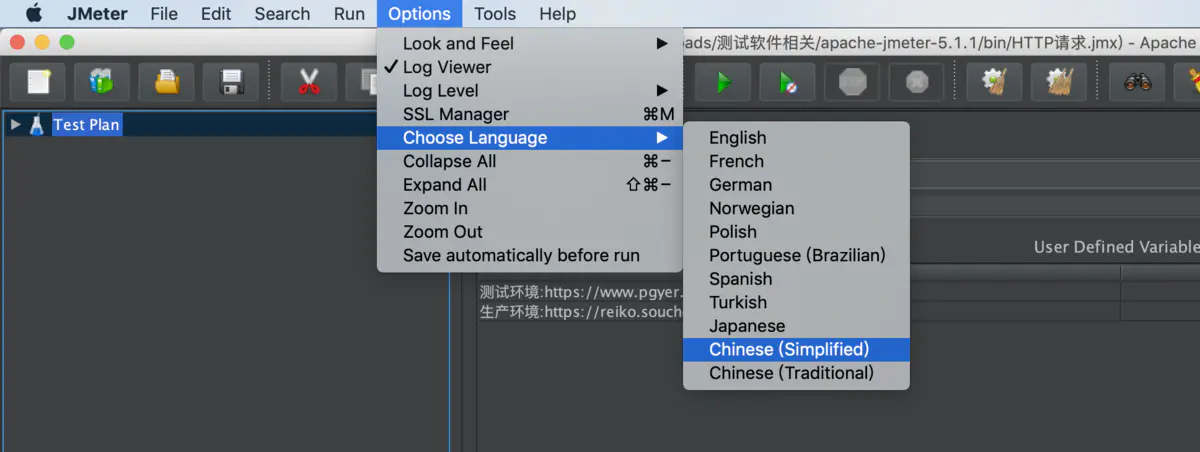Click the Open file folder icon
Viewport: 1200px width, 452px height.
167,82
